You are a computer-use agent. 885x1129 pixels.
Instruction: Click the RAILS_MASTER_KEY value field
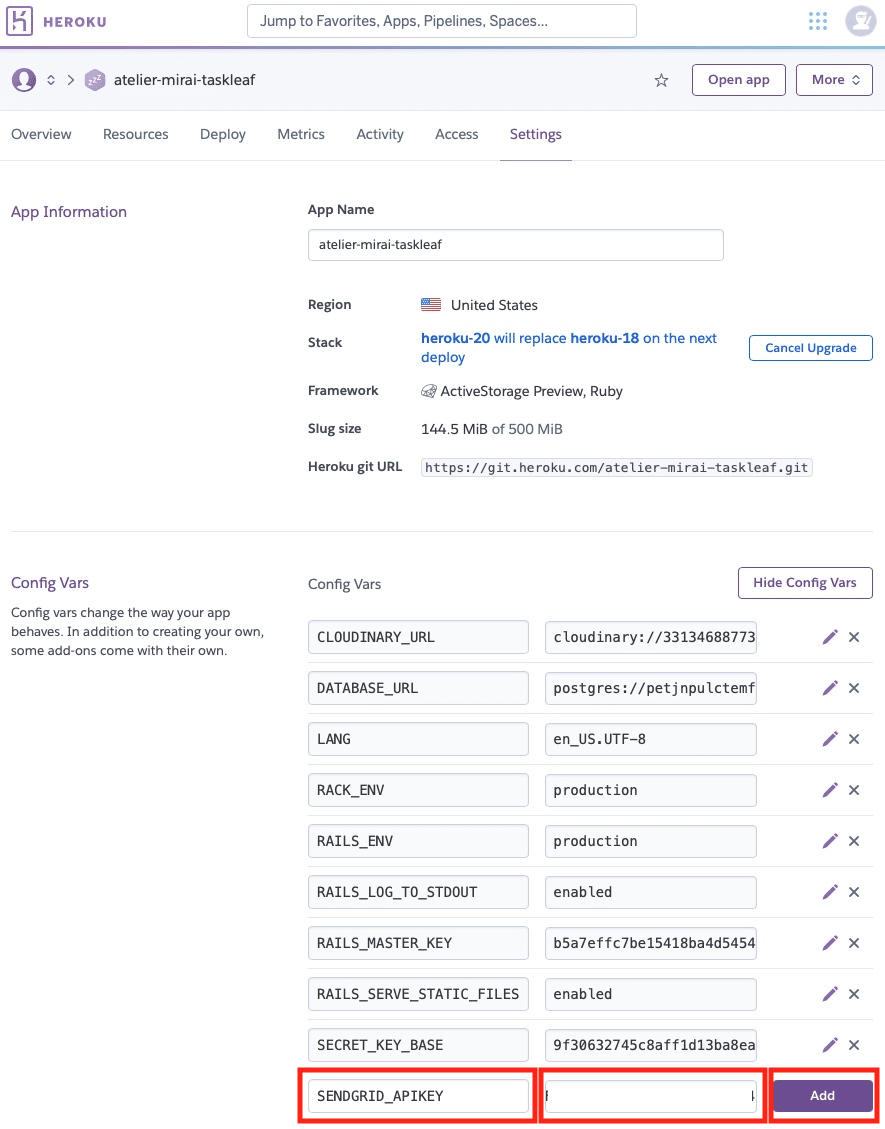click(651, 943)
